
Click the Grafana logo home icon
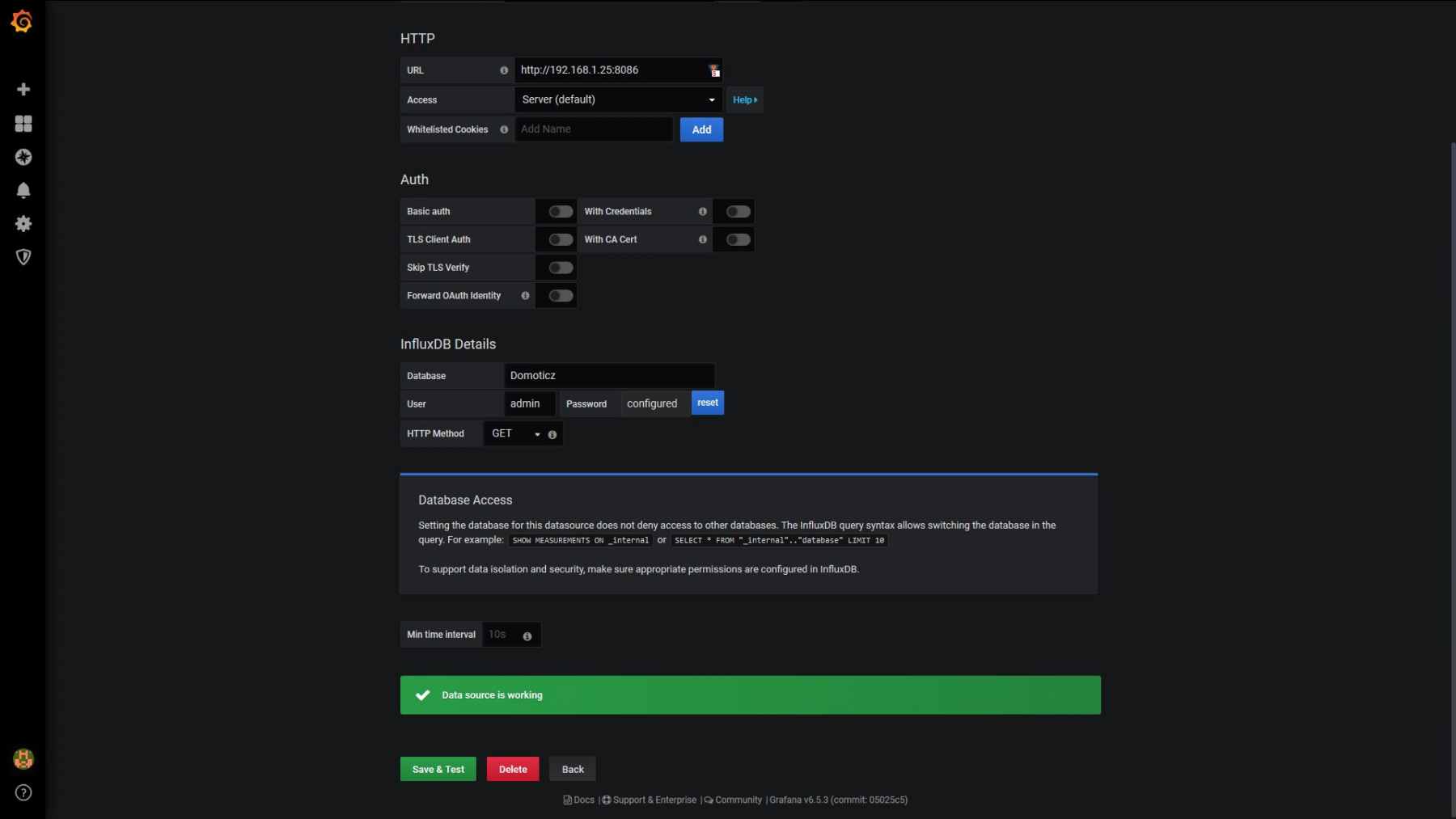(x=23, y=22)
